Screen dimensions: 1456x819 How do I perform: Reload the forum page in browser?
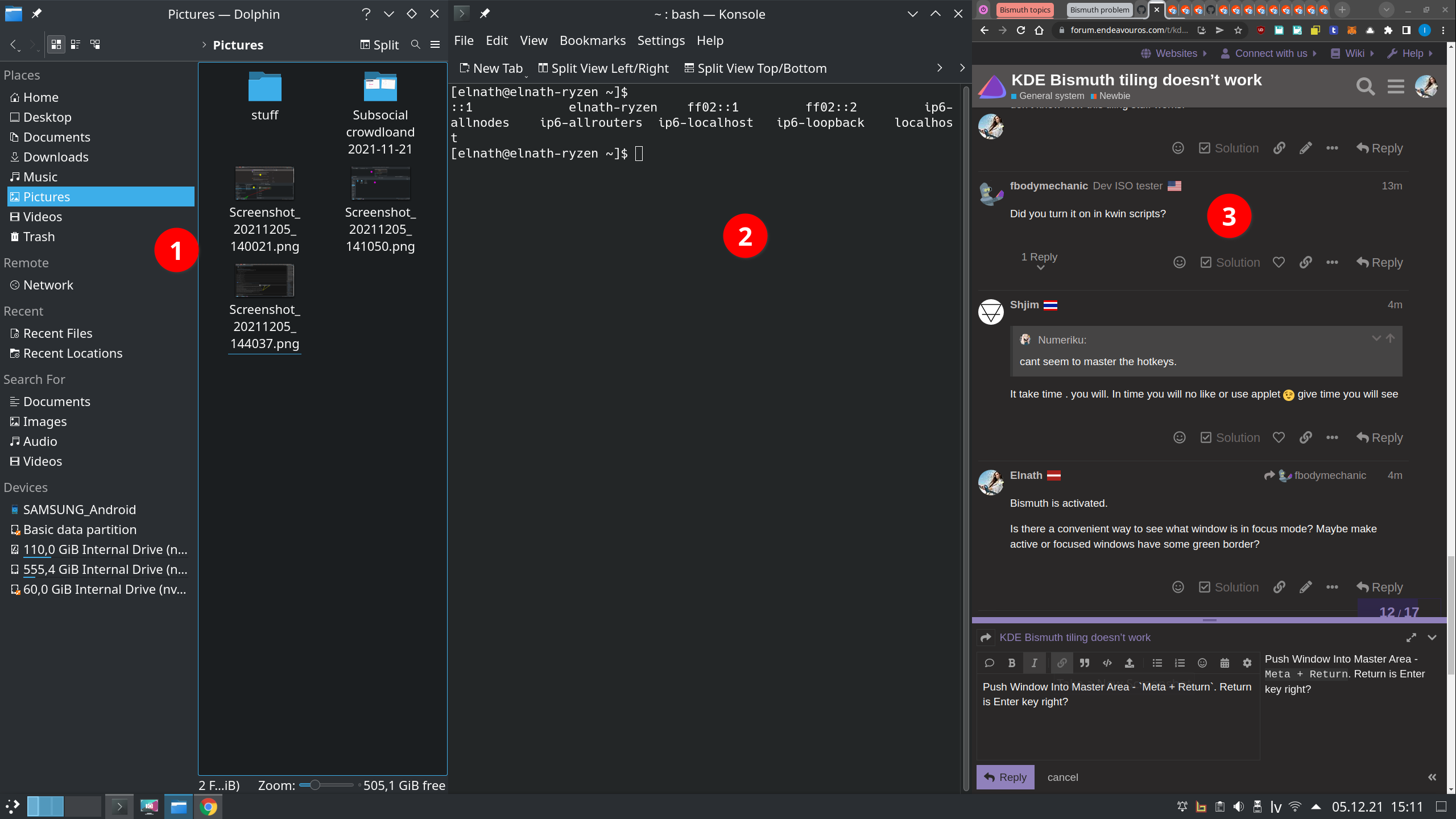(x=1021, y=30)
